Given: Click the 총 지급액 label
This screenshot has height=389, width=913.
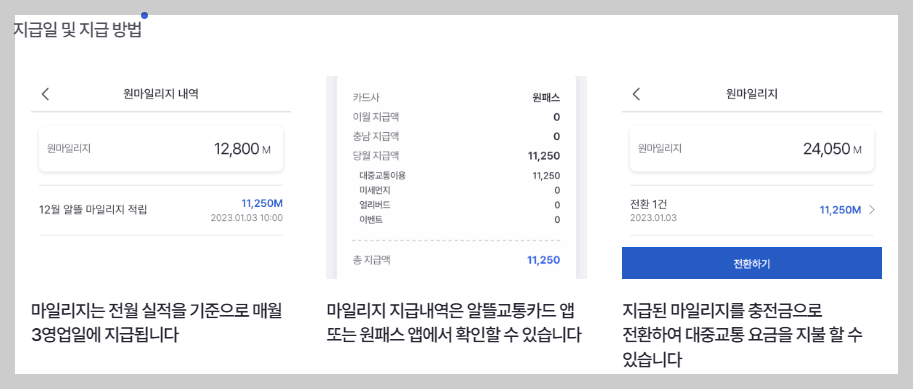Looking at the screenshot, I should click(371, 260).
